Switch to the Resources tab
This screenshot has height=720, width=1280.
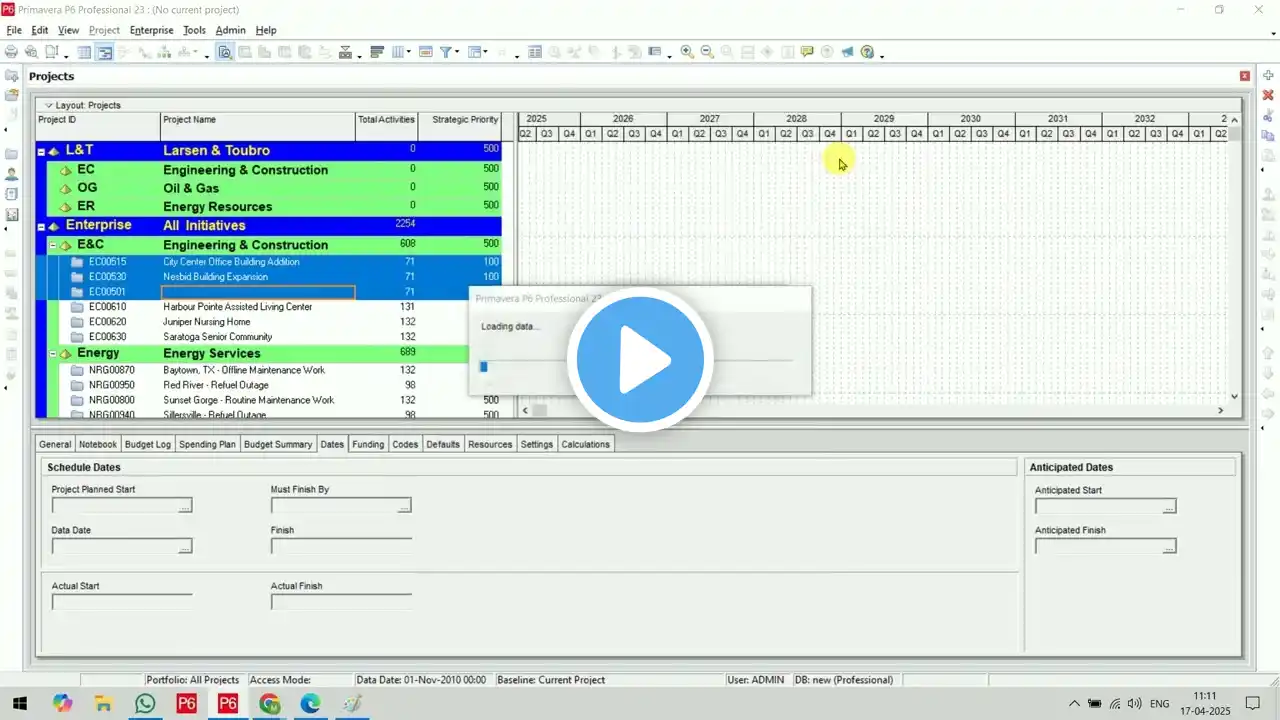(x=490, y=444)
